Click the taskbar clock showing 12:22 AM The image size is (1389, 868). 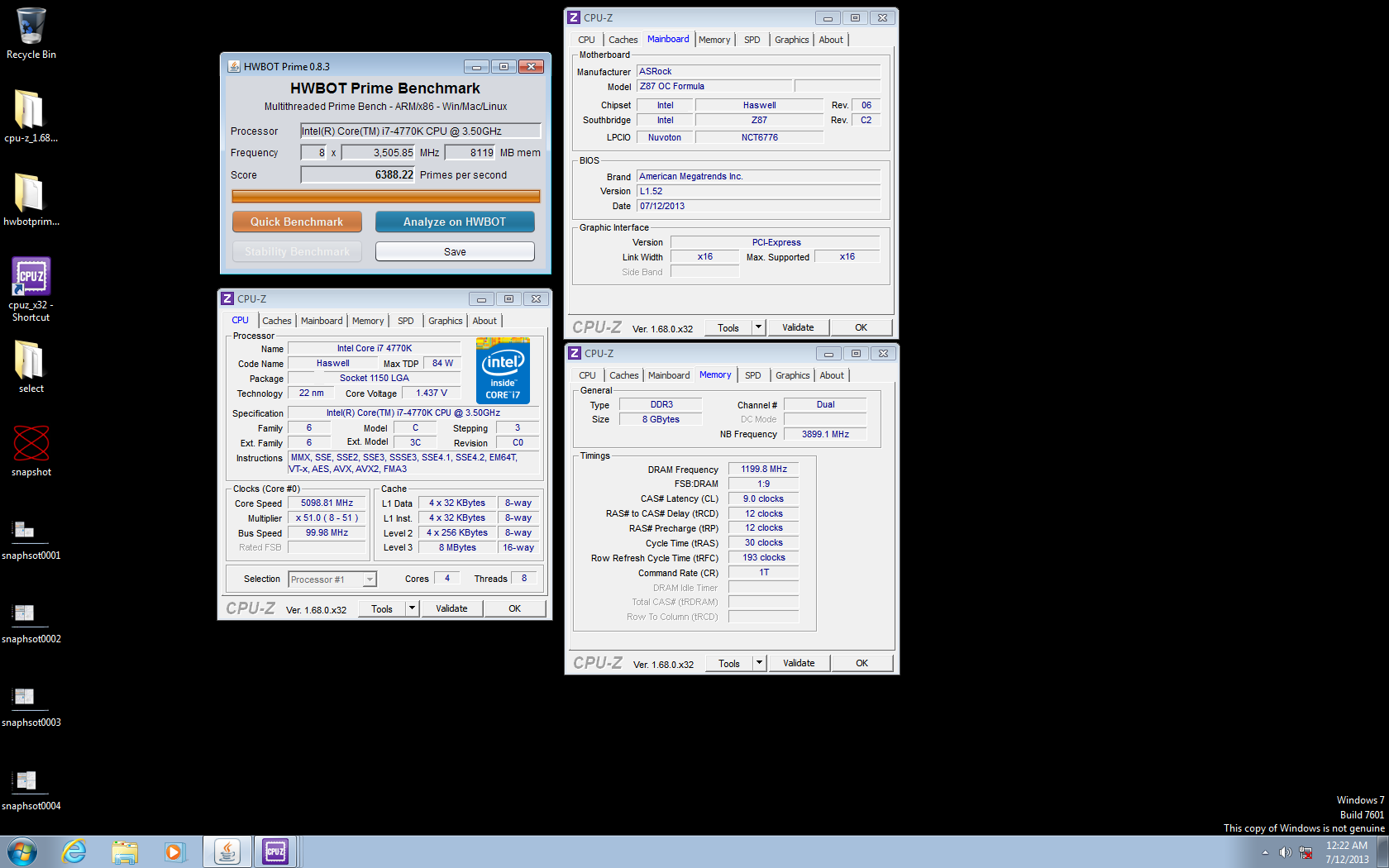pos(1347,852)
